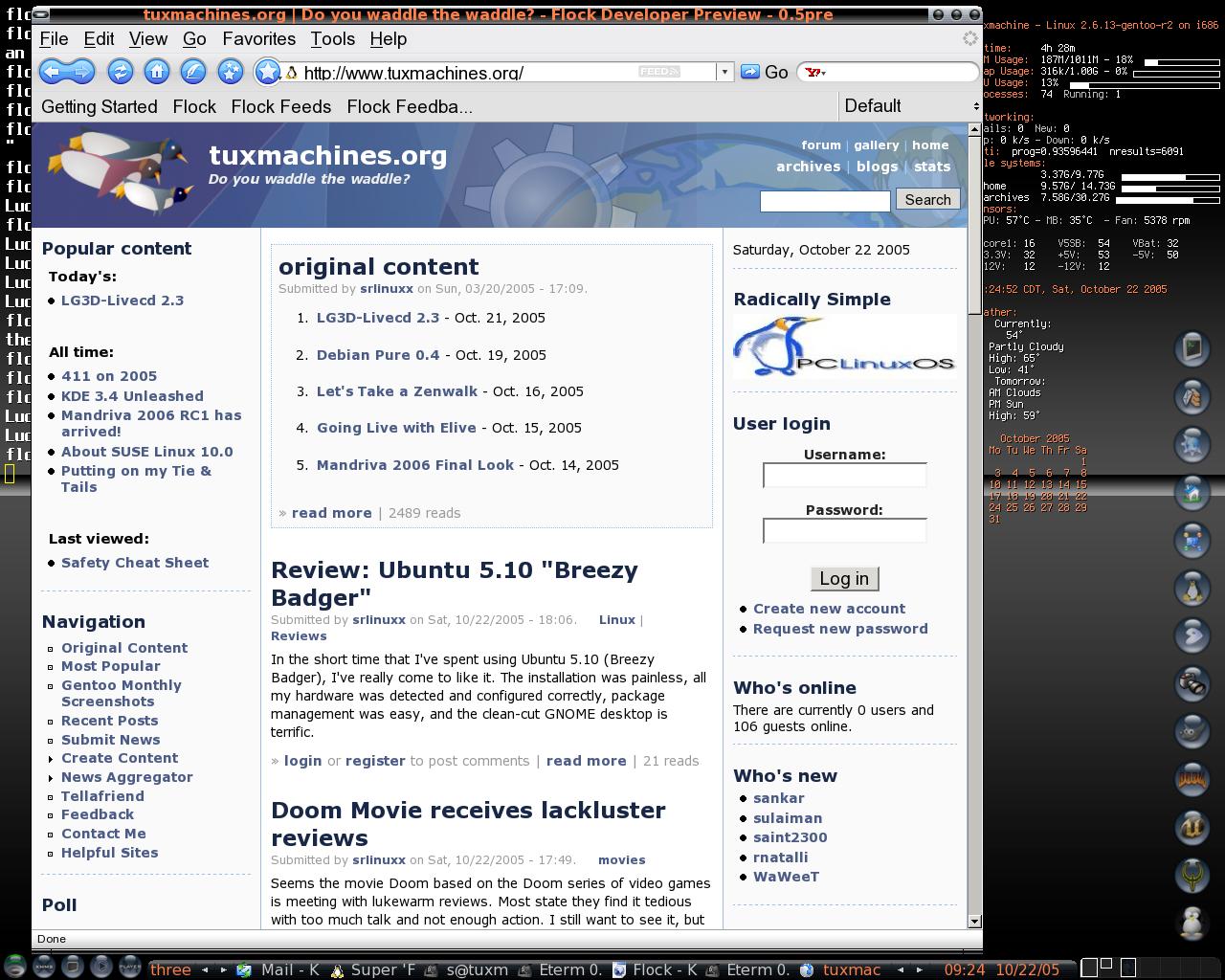The width and height of the screenshot is (1225, 980).
Task: Click the Reload button in Flock toolbar
Action: coord(120,72)
